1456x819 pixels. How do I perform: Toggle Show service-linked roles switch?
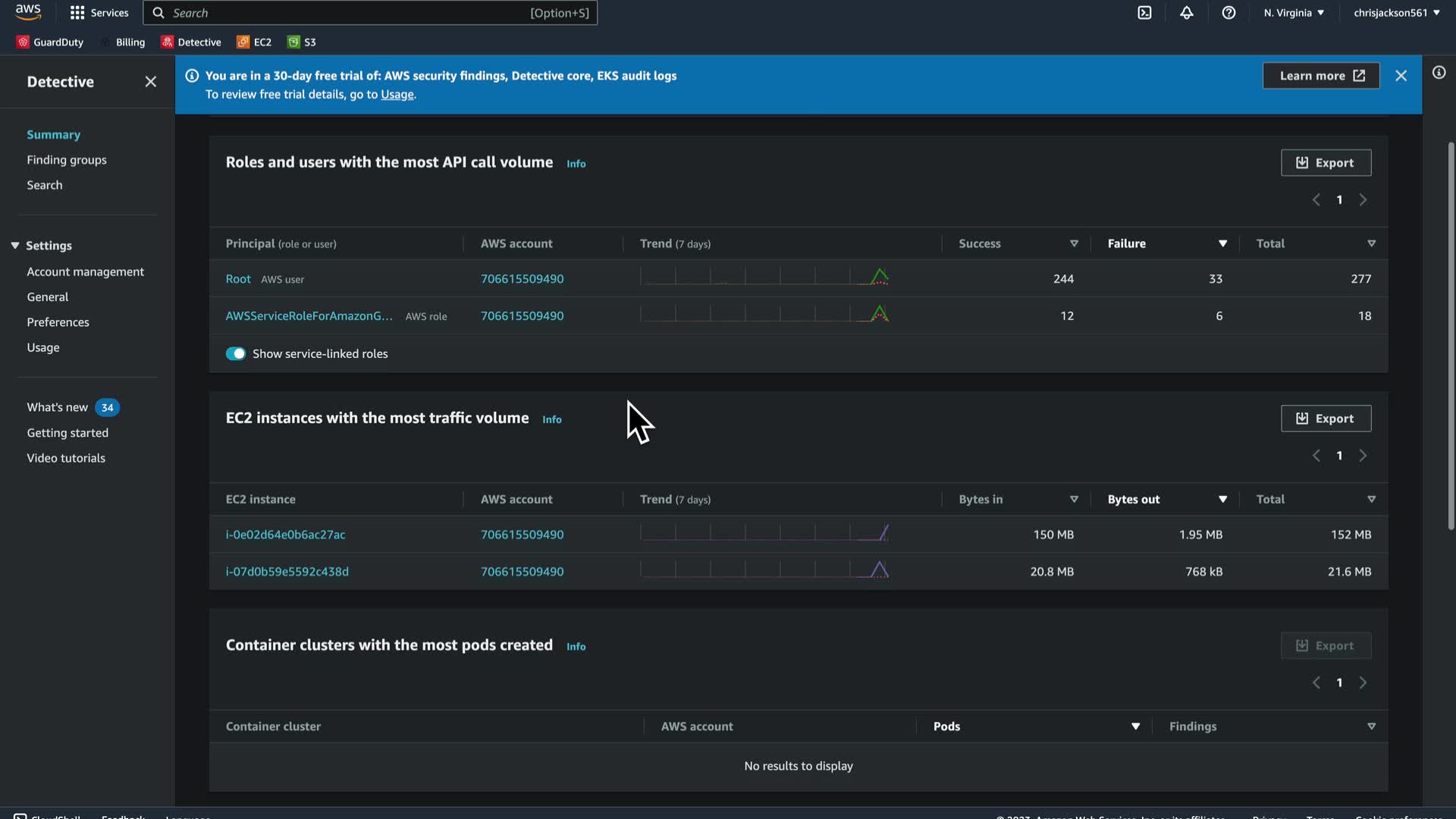(235, 354)
